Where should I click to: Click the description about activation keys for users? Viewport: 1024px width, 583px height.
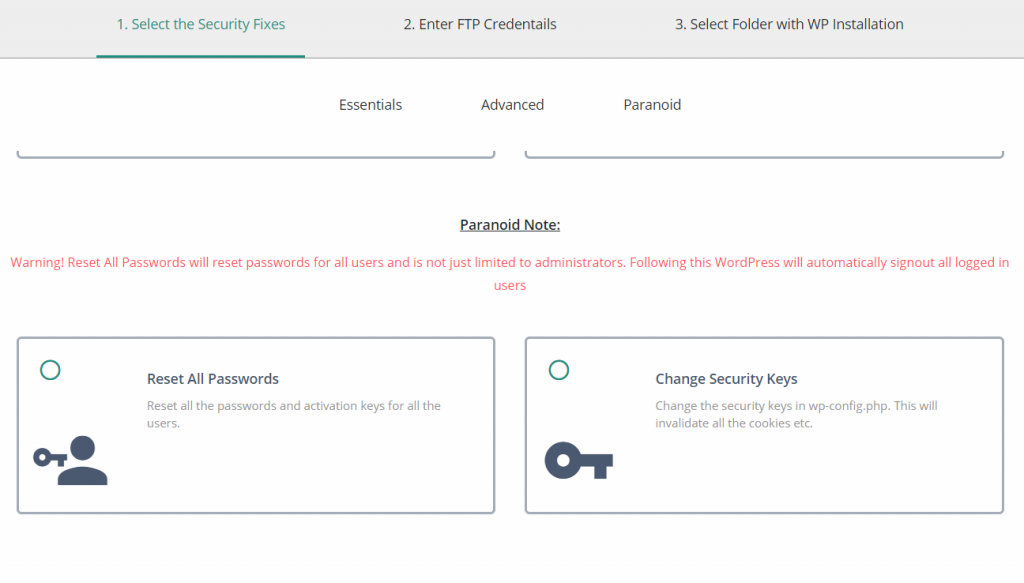pyautogui.click(x=294, y=414)
